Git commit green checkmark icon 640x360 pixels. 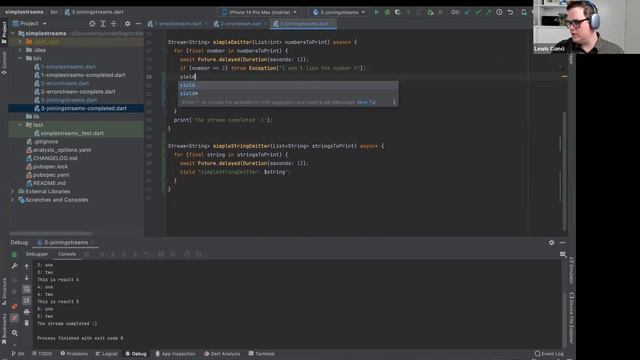click(x=478, y=12)
